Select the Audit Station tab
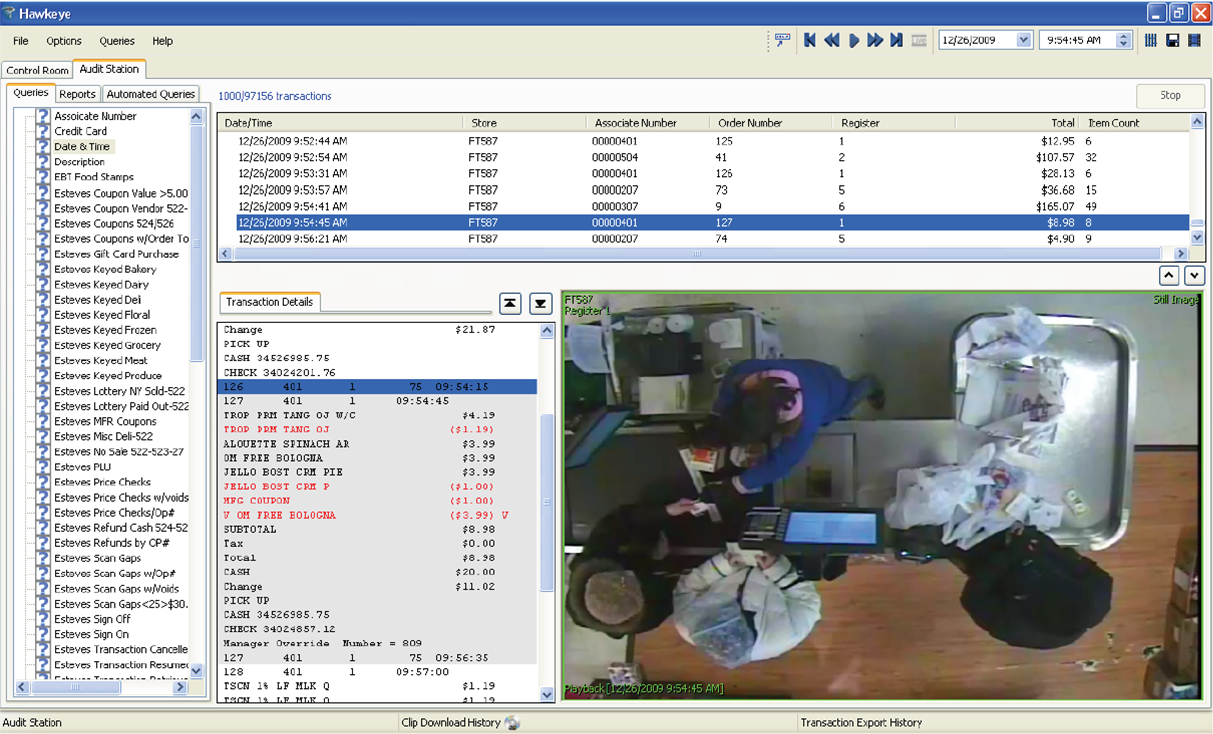 pyautogui.click(x=109, y=69)
